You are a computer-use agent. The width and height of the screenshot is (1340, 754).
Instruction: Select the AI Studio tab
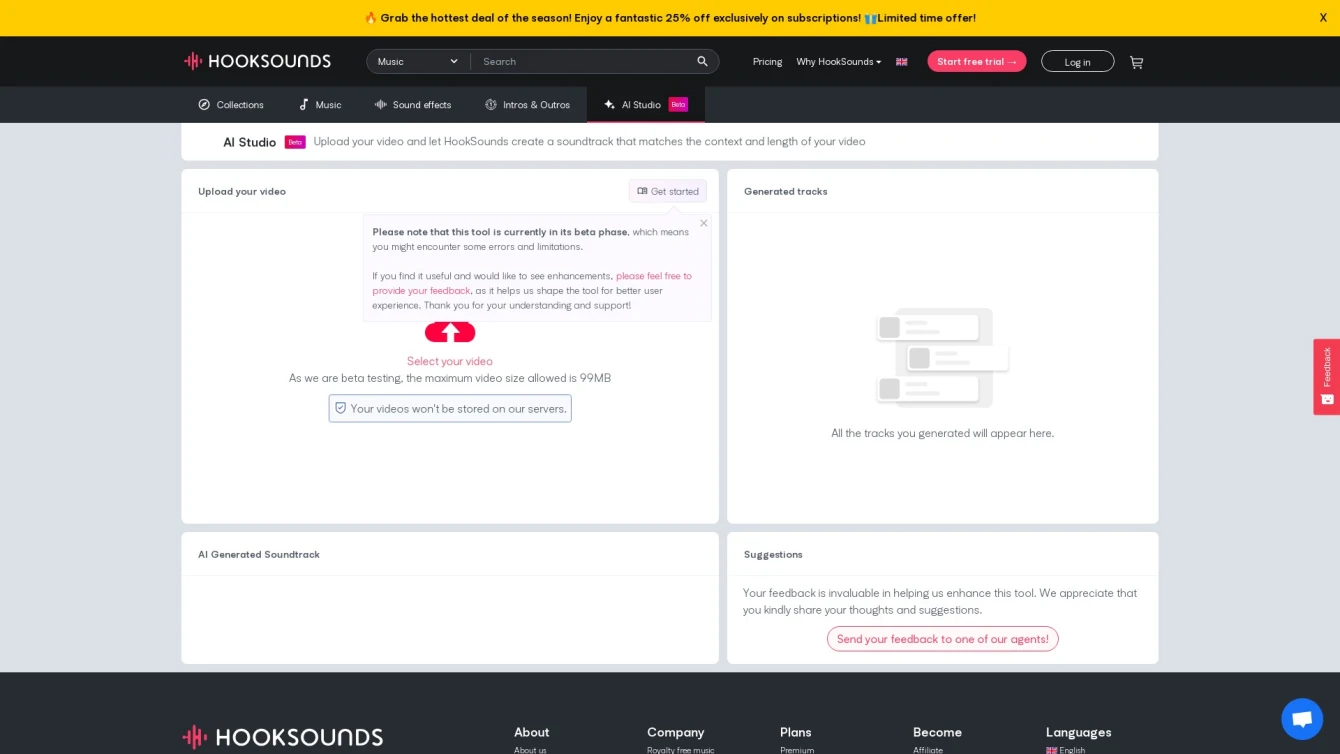645,104
